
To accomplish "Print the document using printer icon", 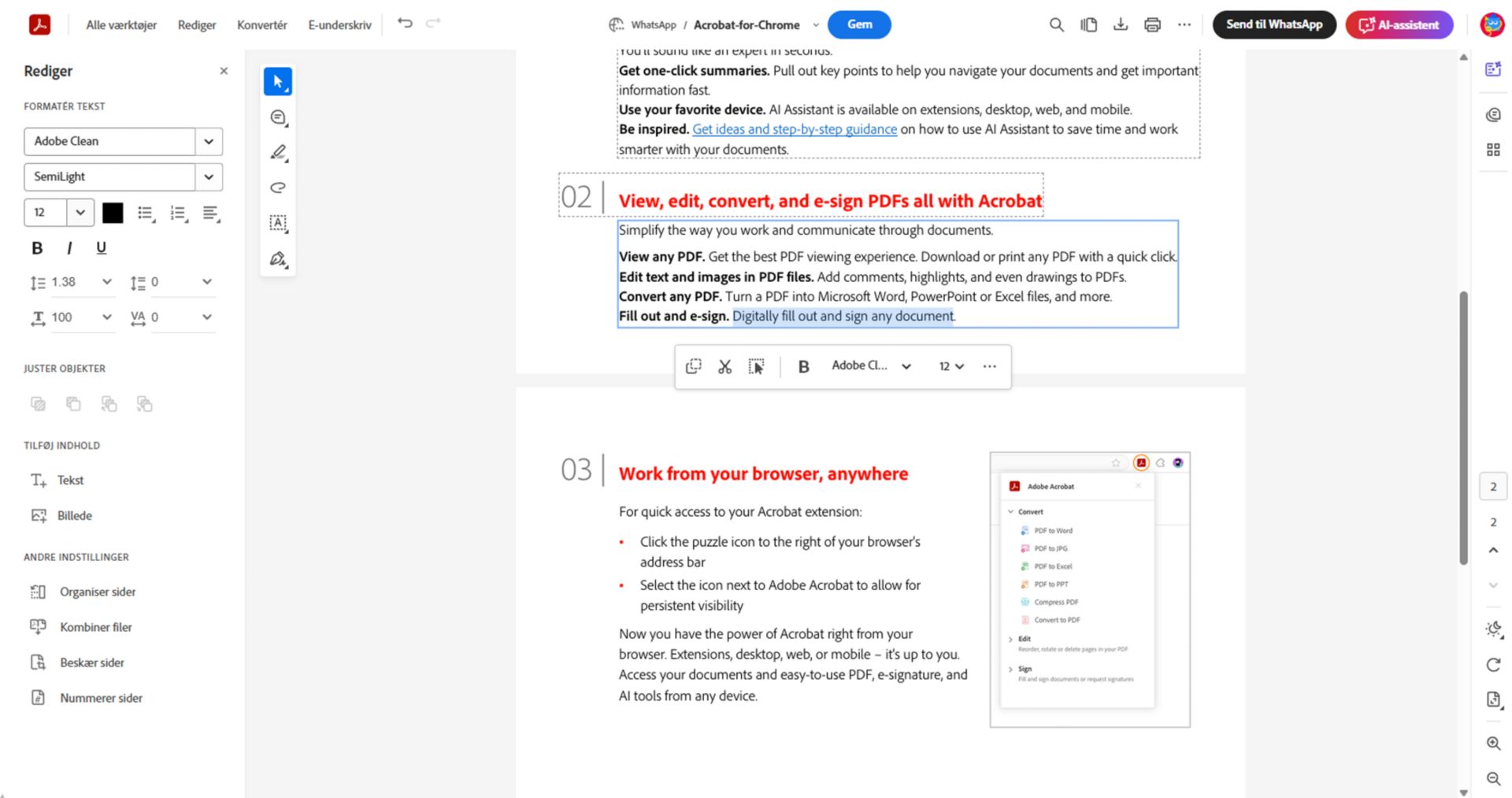I will point(1152,24).
